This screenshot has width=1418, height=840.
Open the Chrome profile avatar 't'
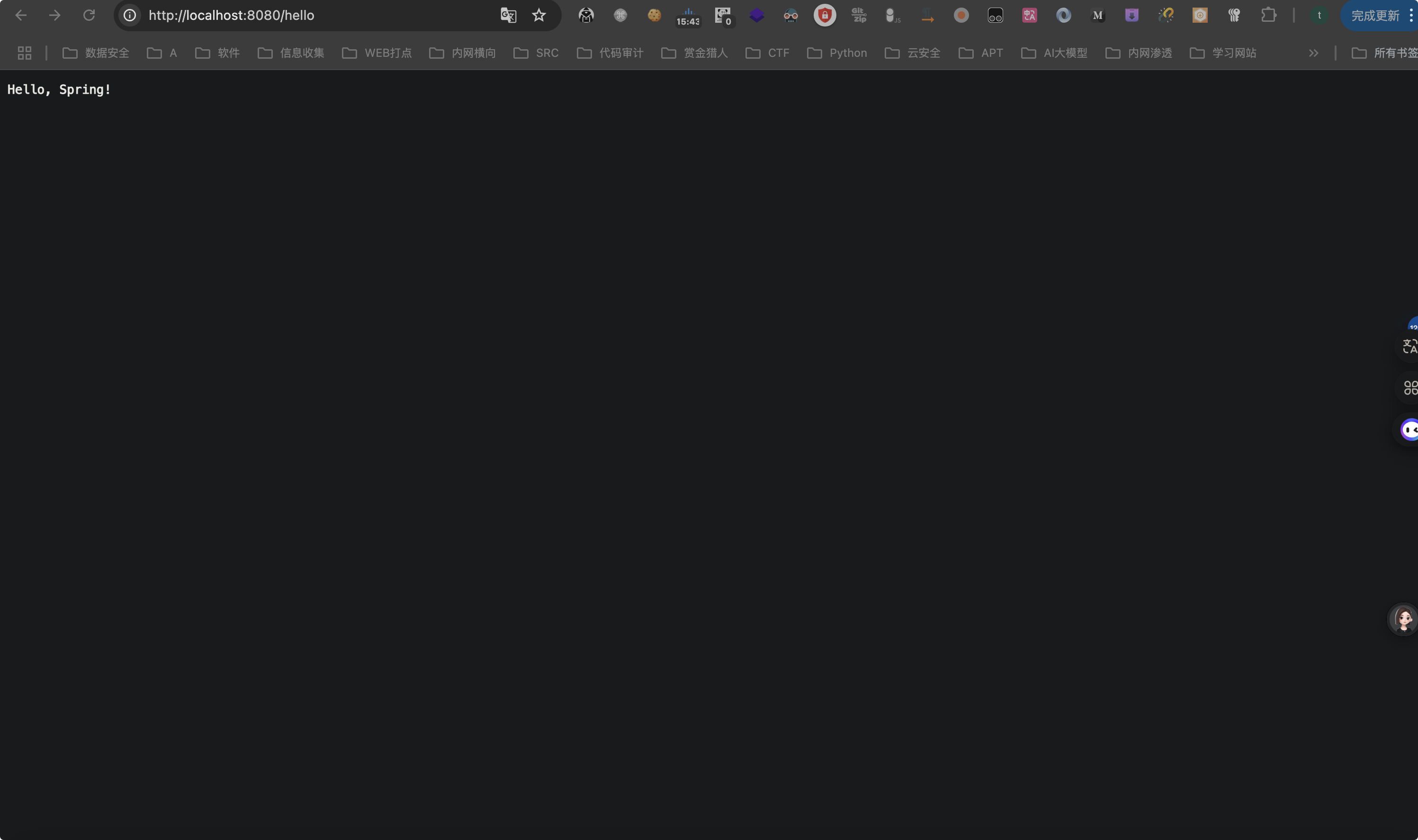click(1319, 15)
